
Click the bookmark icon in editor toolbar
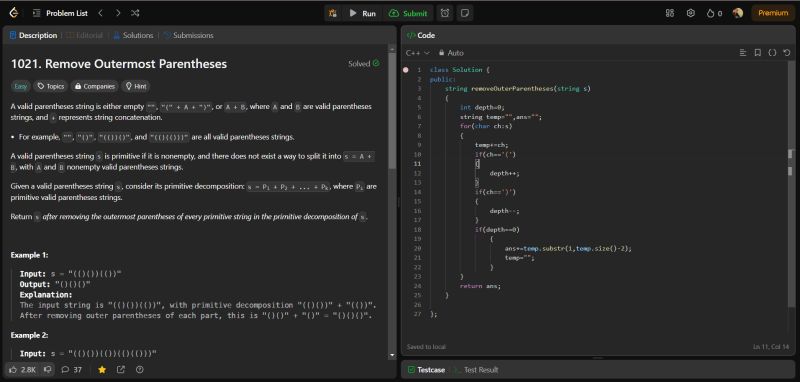pos(758,53)
